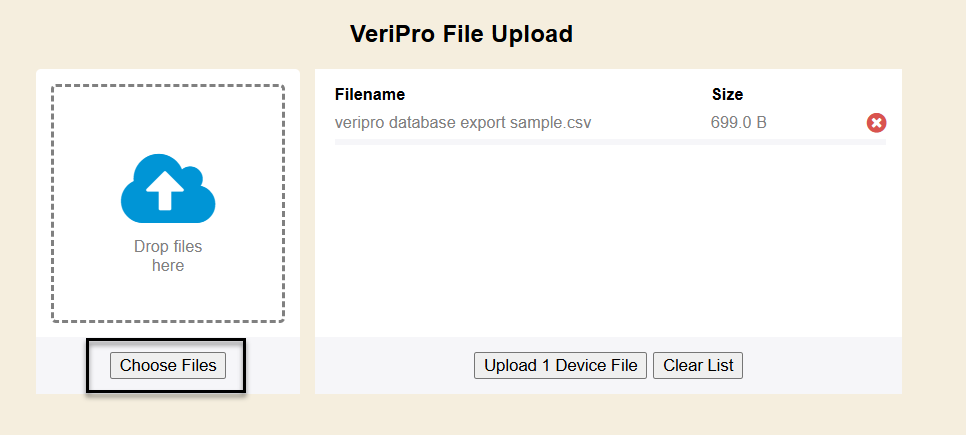The image size is (966, 435).
Task: Click the Size column header
Action: click(x=727, y=95)
